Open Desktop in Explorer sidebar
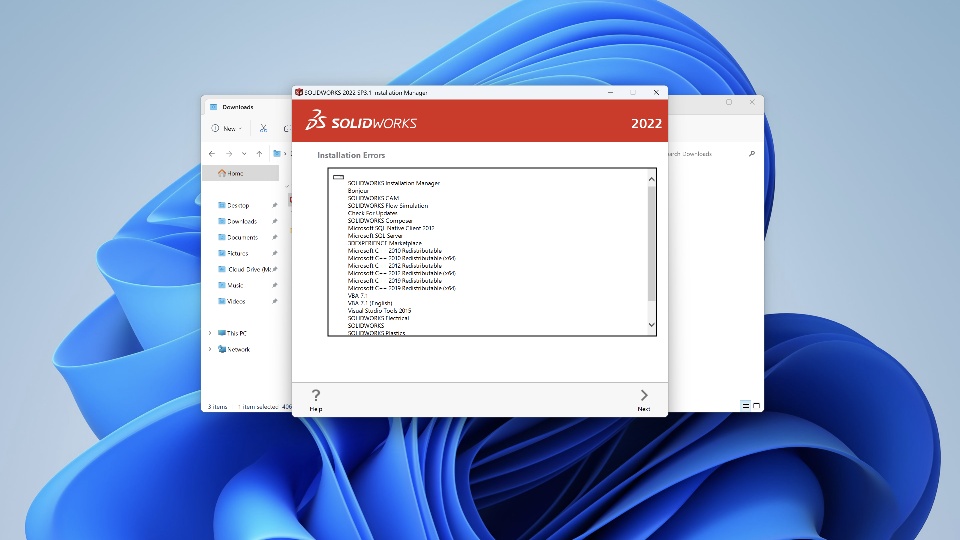 (x=238, y=205)
